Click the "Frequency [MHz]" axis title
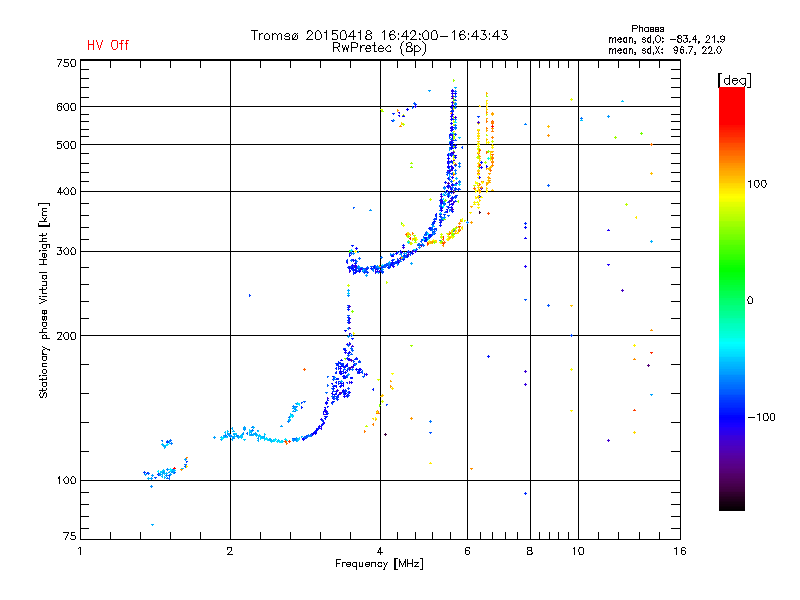This screenshot has width=800, height=600. pyautogui.click(x=379, y=564)
